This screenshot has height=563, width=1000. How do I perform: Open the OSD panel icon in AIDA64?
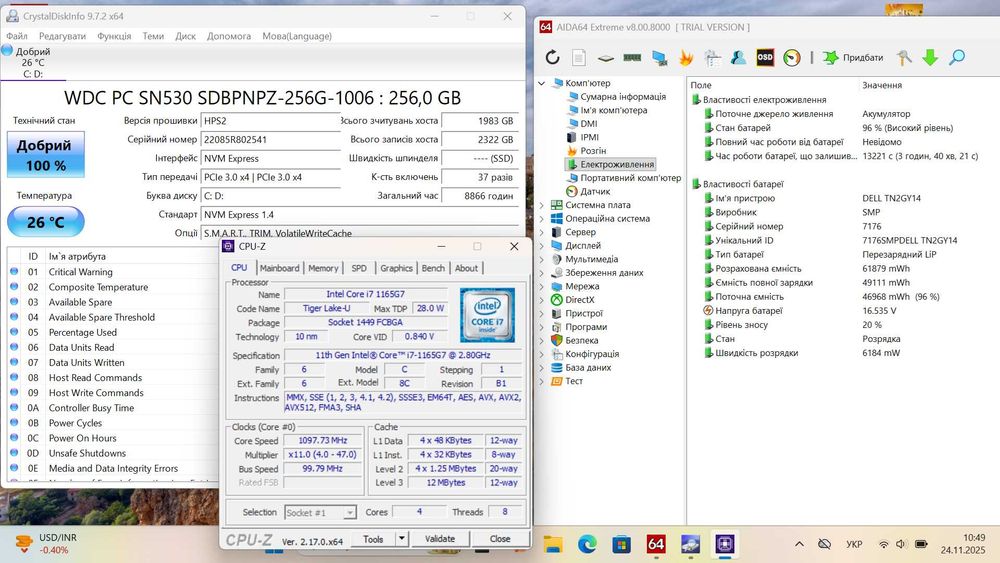point(765,57)
